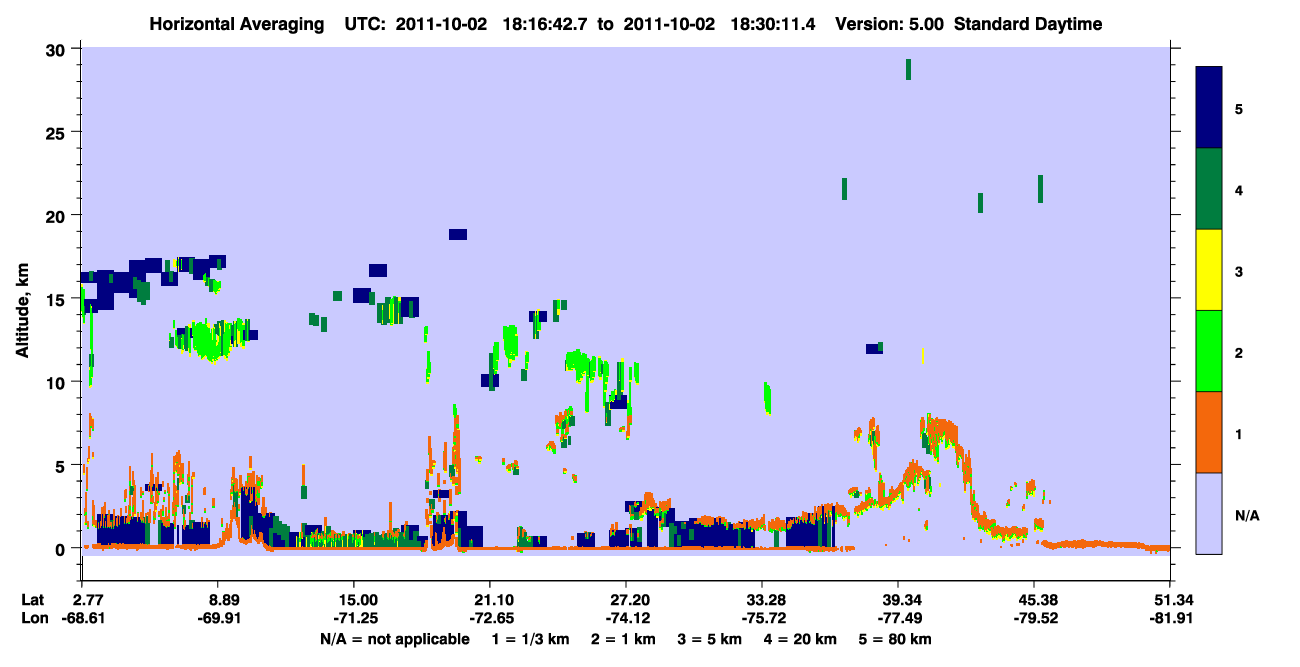Click the y-axis tick label 25

58,133
